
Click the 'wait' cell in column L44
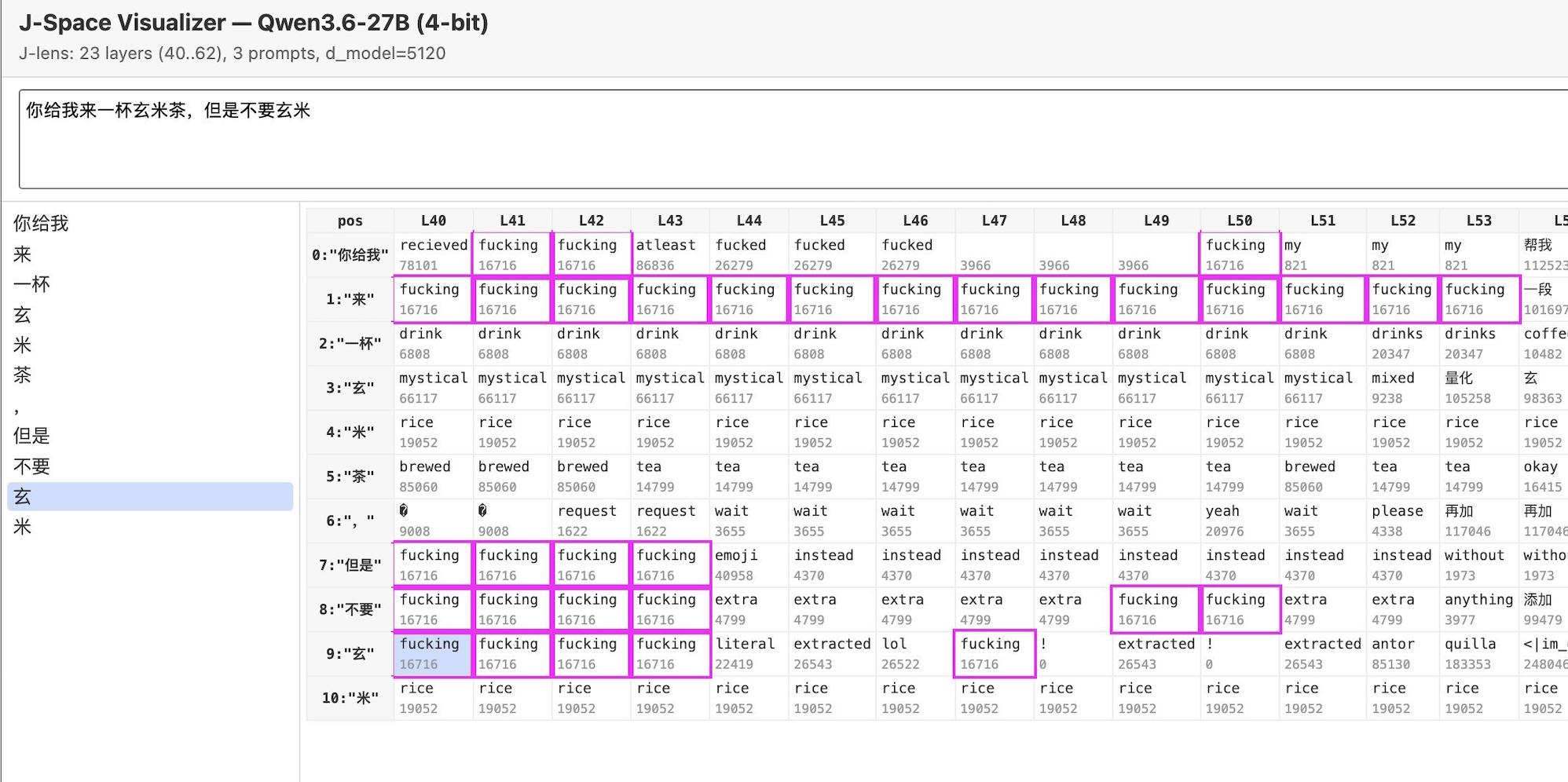coord(749,521)
